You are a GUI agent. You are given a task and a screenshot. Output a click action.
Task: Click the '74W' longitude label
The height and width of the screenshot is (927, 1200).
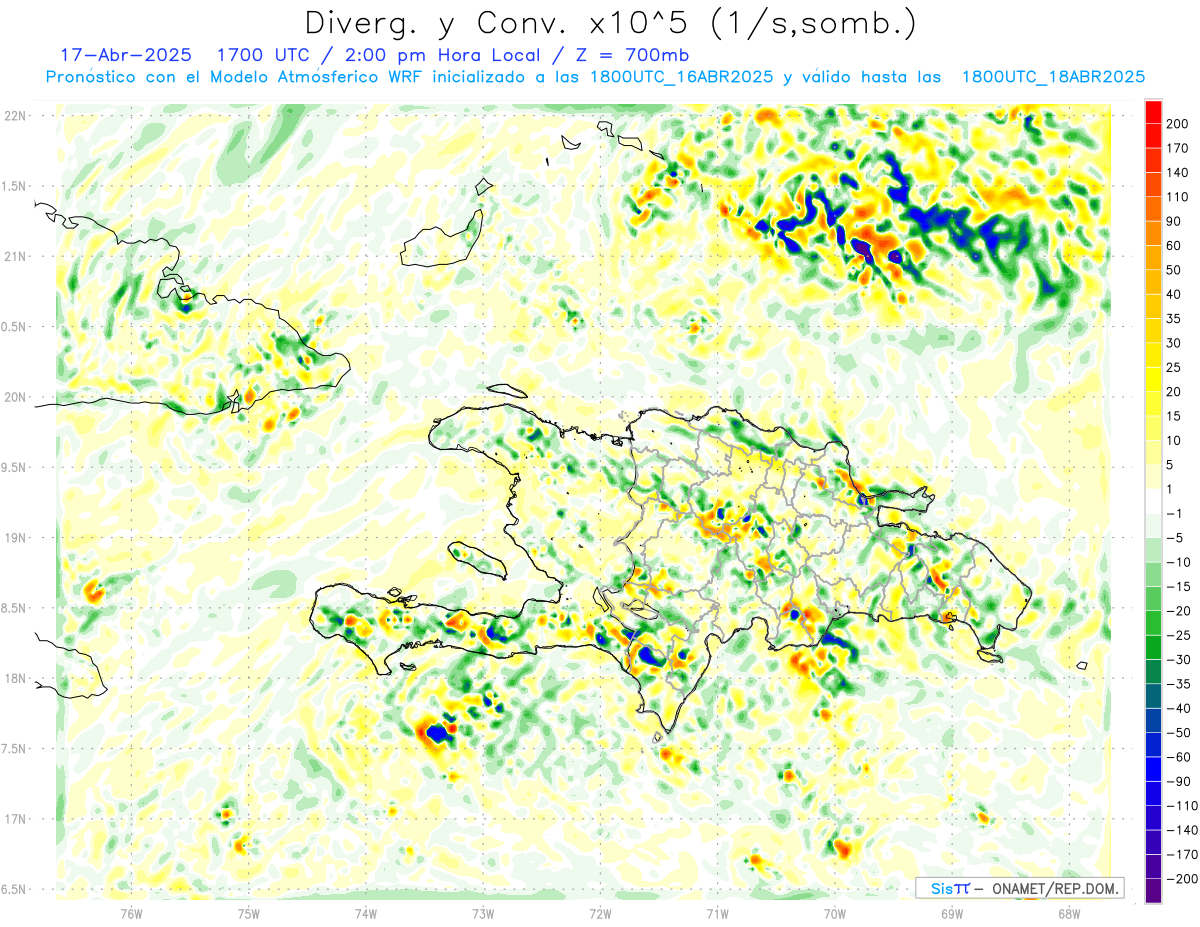[366, 913]
